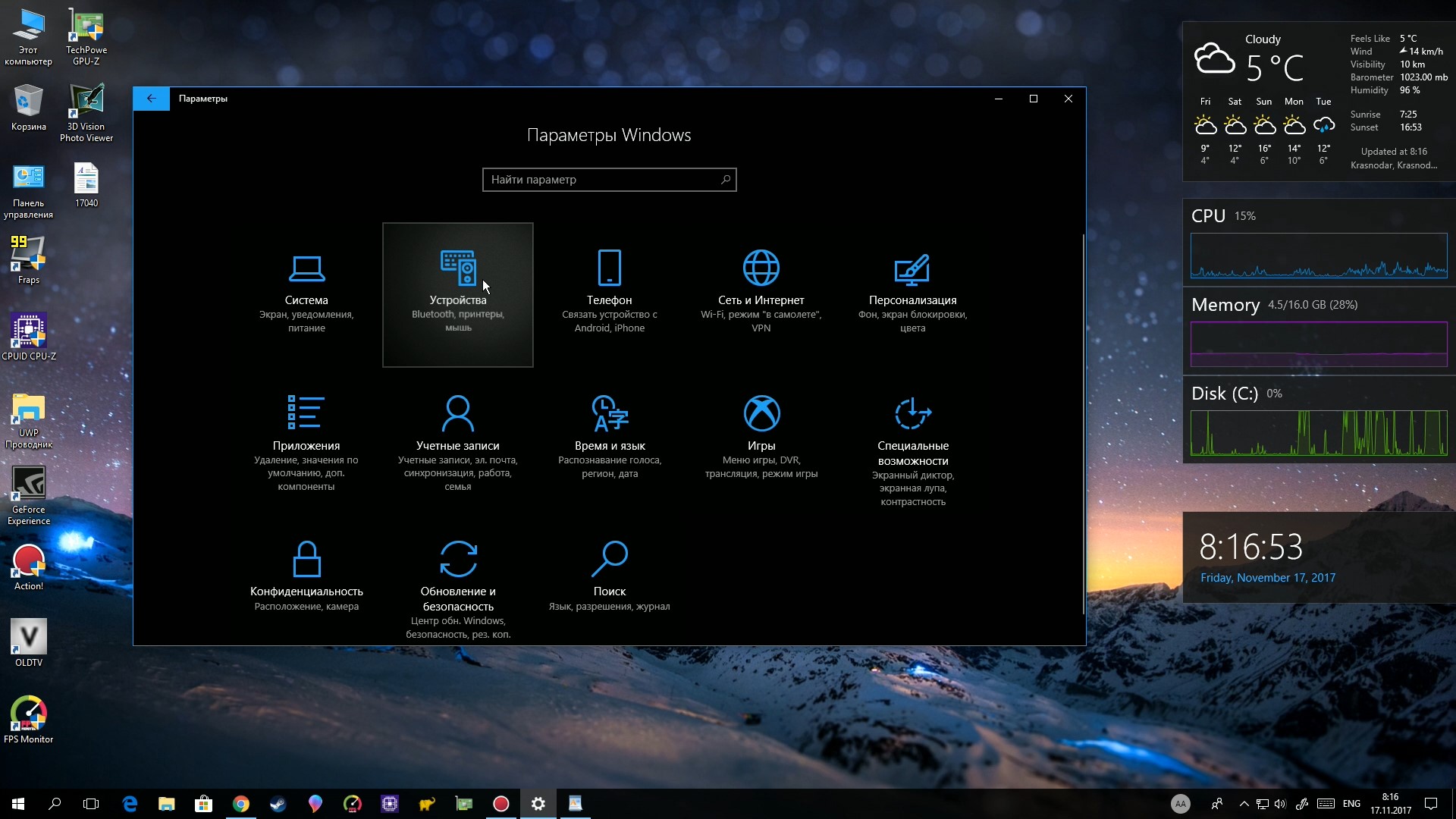The image size is (1456, 819).
Task: Expand hidden system tray icons chevron
Action: pyautogui.click(x=1244, y=804)
